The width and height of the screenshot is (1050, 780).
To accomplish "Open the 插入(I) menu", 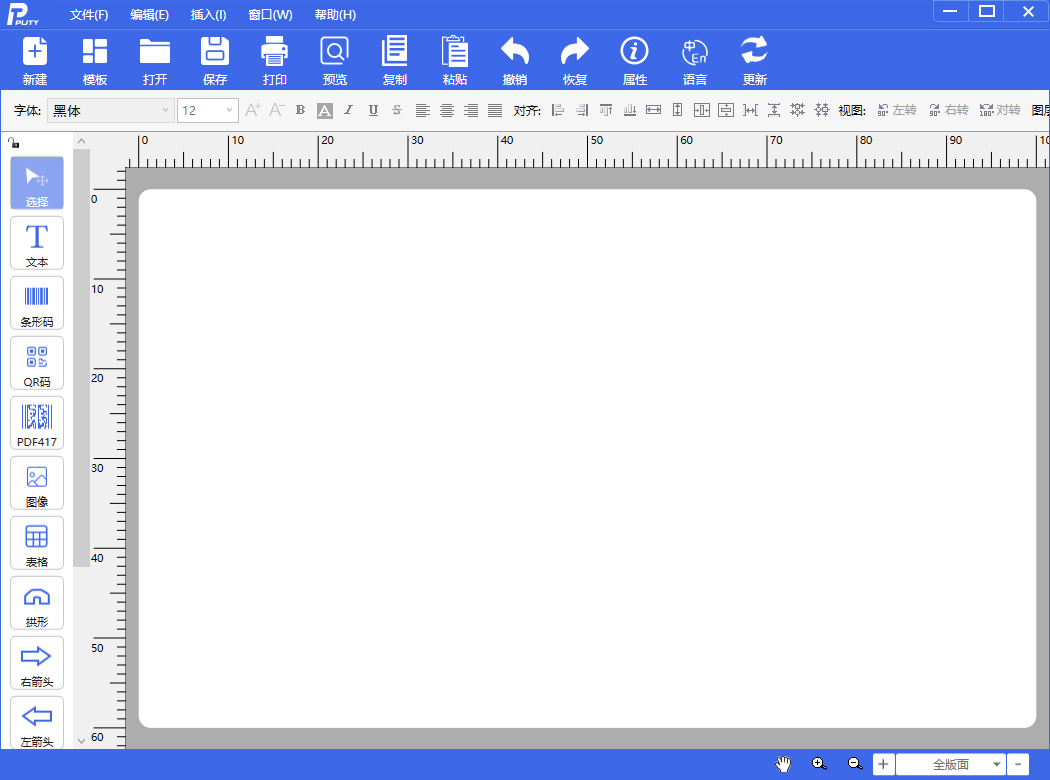I will pyautogui.click(x=208, y=15).
